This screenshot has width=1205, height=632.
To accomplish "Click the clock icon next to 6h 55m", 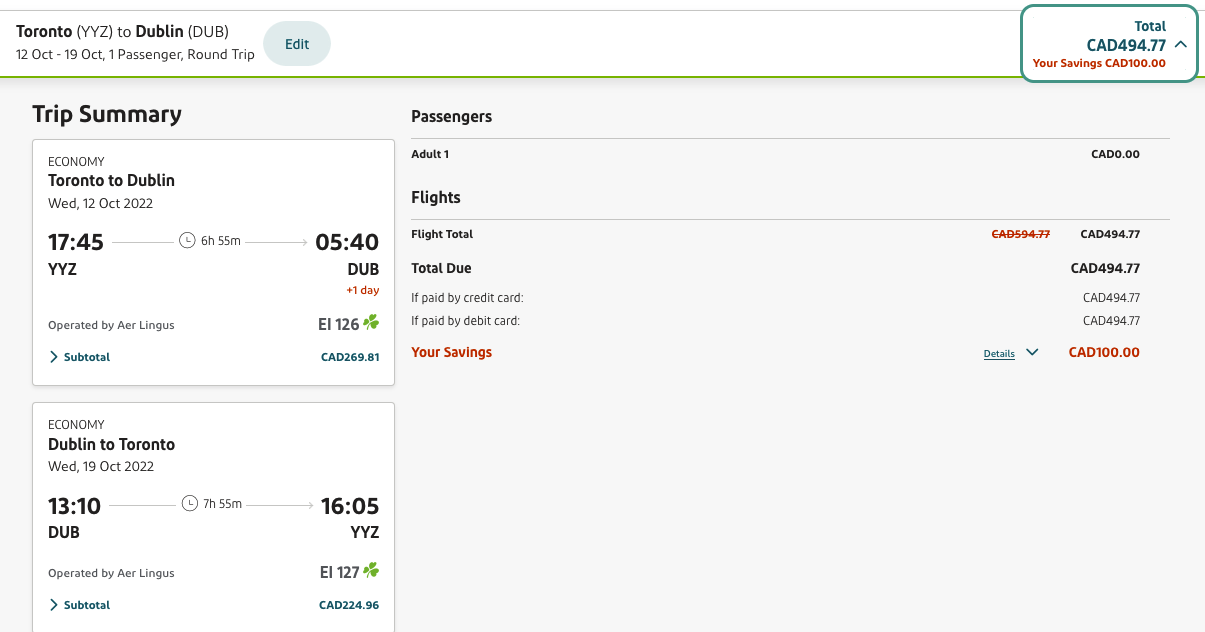I will [186, 241].
